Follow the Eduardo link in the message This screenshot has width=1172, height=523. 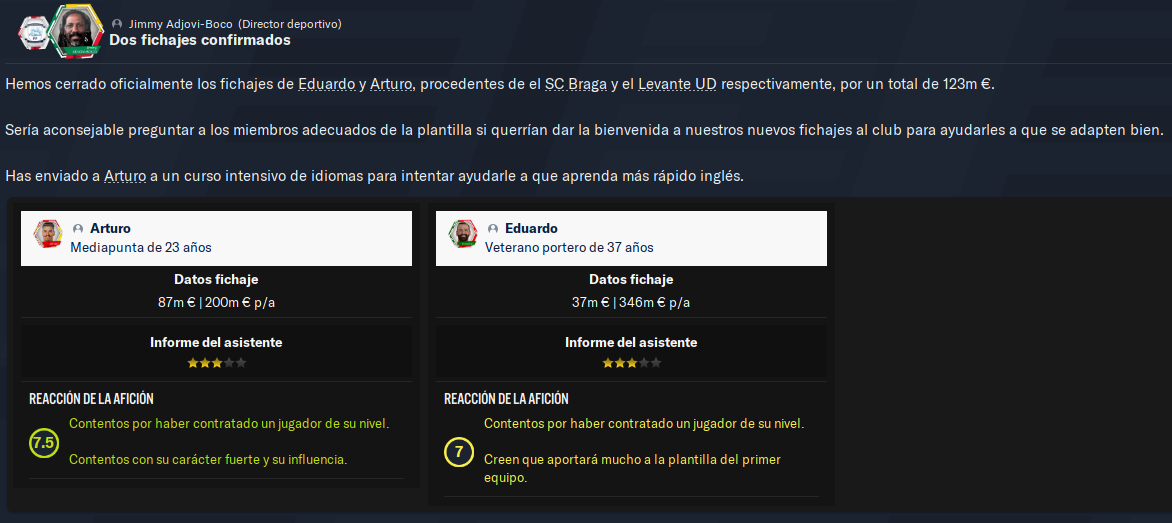point(327,84)
